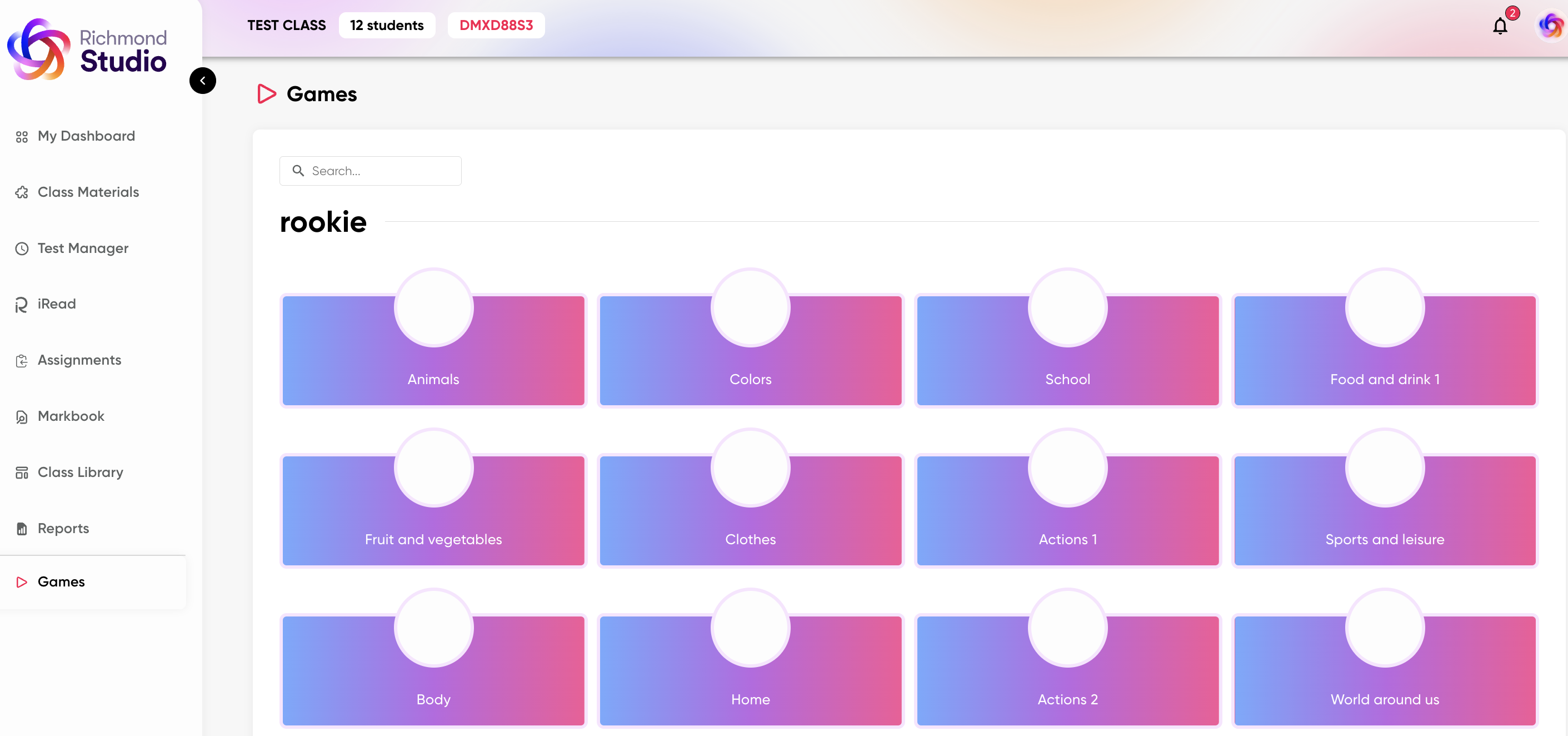Screen dimensions: 1568x736
Task: Open the Reports section
Action: (x=63, y=528)
